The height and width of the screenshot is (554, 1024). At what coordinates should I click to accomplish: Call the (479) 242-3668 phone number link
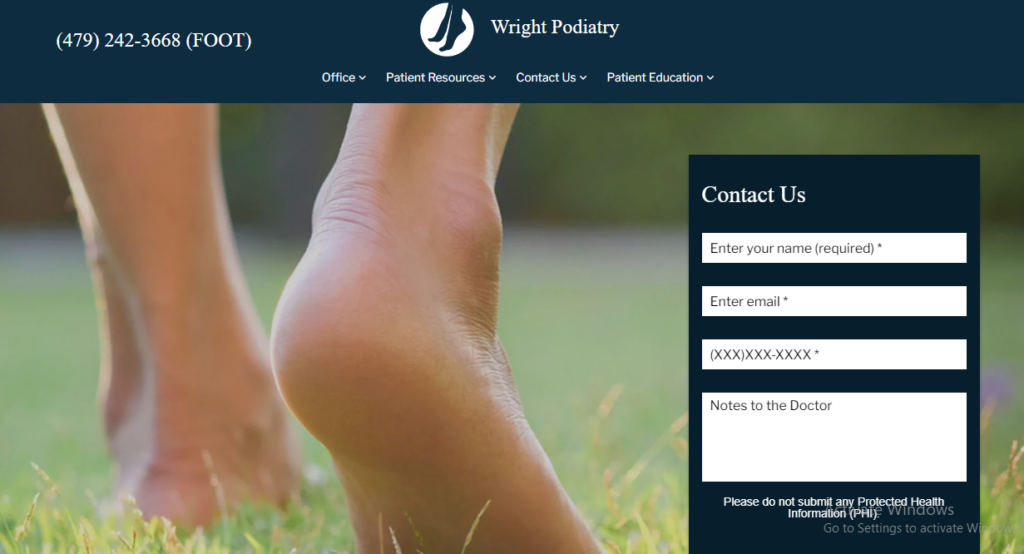pos(153,41)
